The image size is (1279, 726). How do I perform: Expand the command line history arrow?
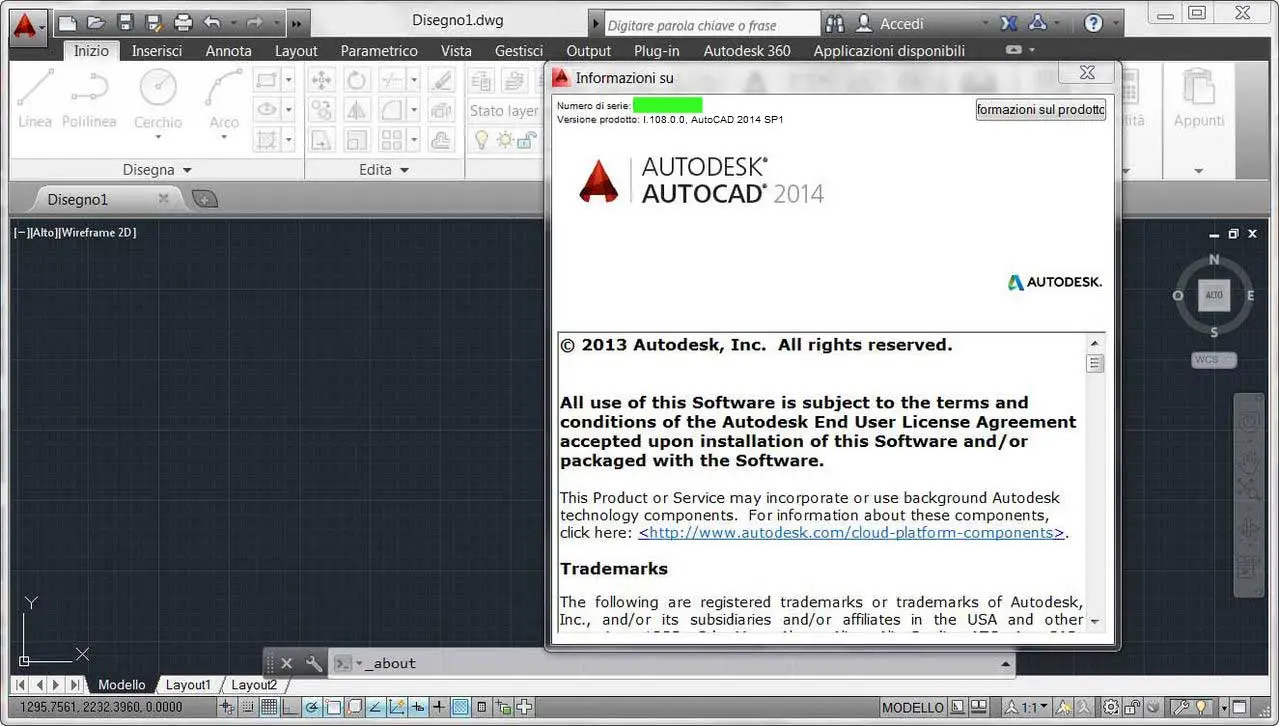pyautogui.click(x=1005, y=663)
